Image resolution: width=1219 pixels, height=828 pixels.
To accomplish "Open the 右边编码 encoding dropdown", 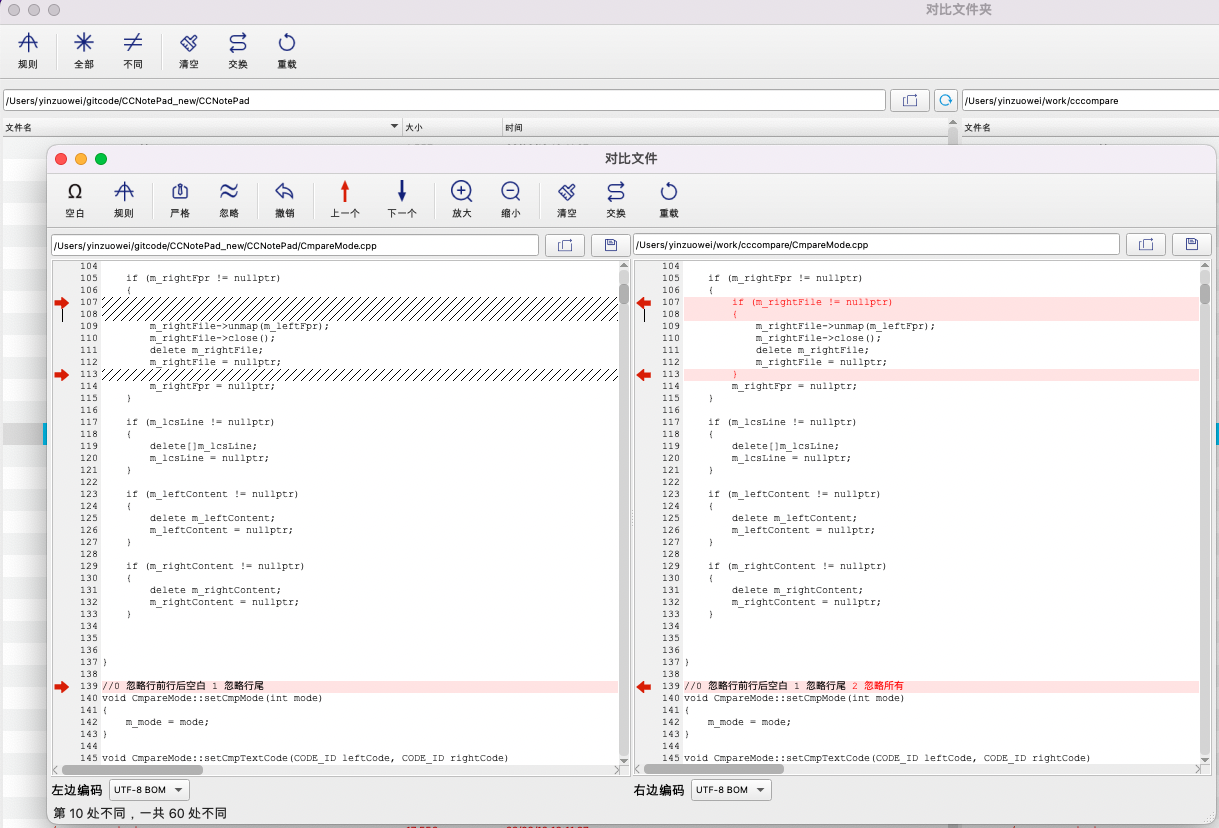I will (731, 790).
